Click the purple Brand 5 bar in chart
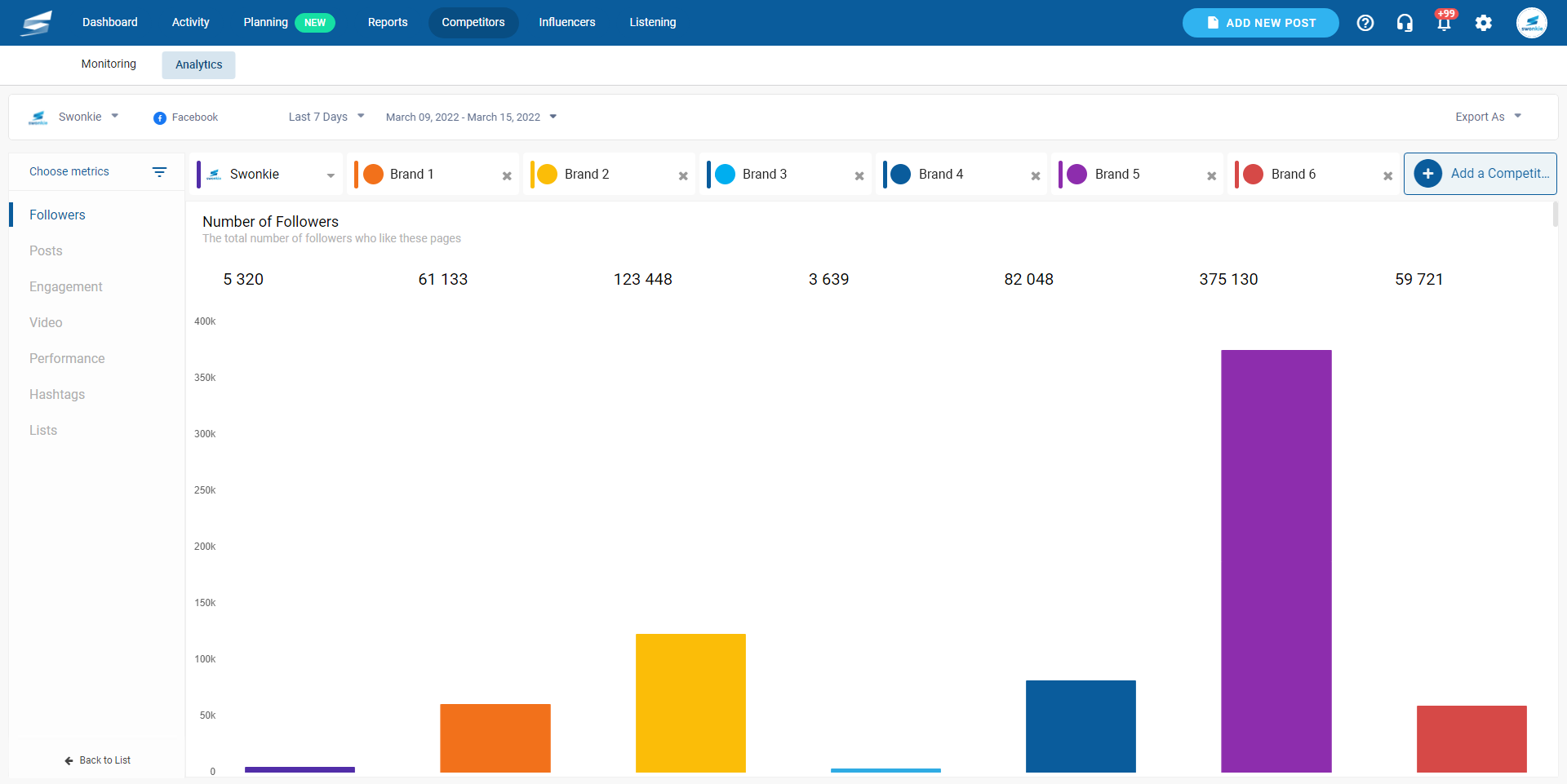Screen dimensions: 1567x784 click(1276, 561)
